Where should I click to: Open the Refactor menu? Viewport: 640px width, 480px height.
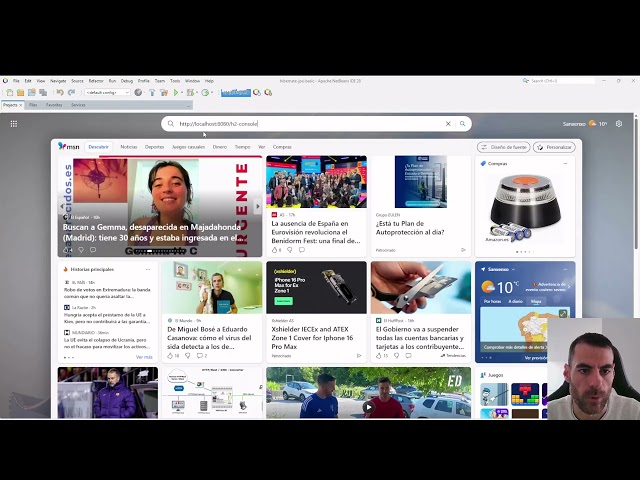pyautogui.click(x=96, y=81)
